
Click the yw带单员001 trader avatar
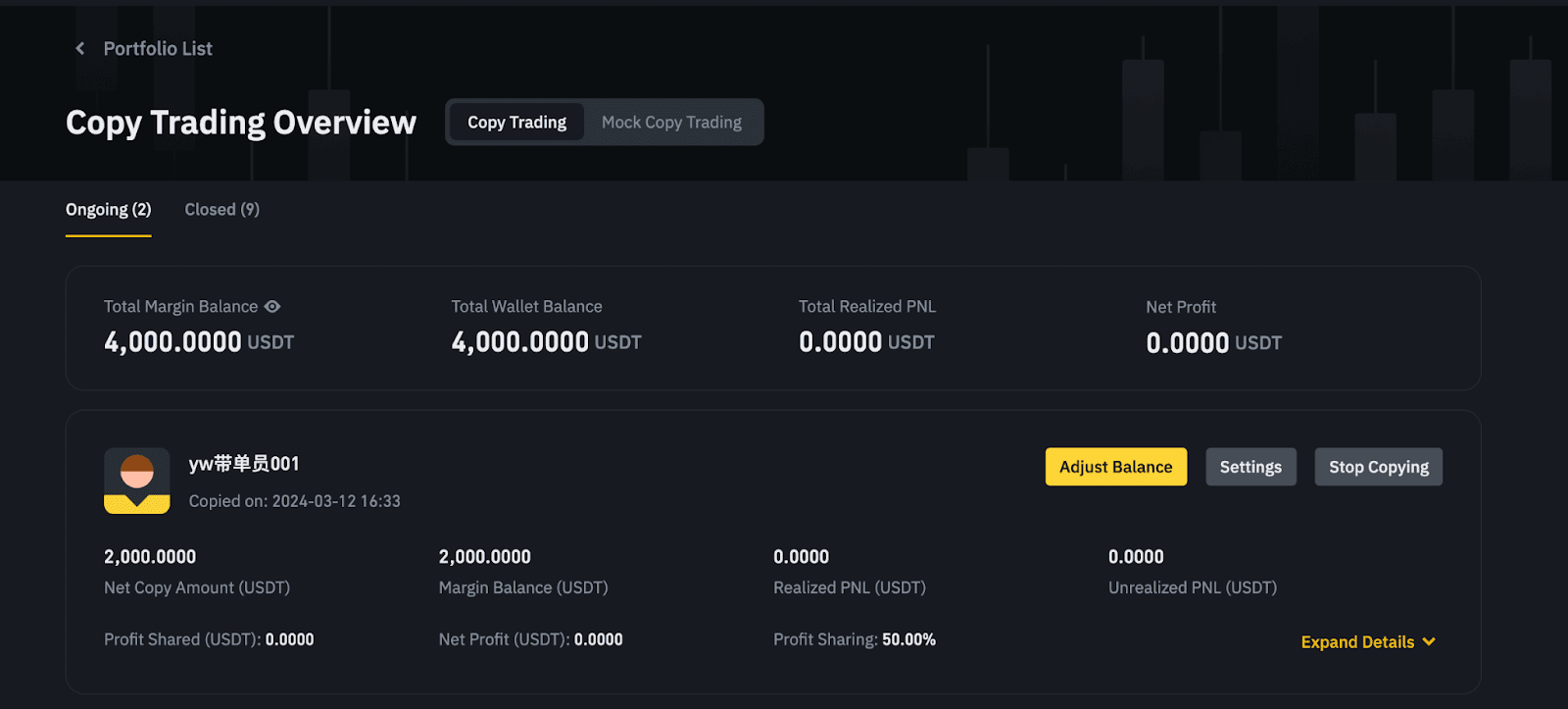pos(137,481)
